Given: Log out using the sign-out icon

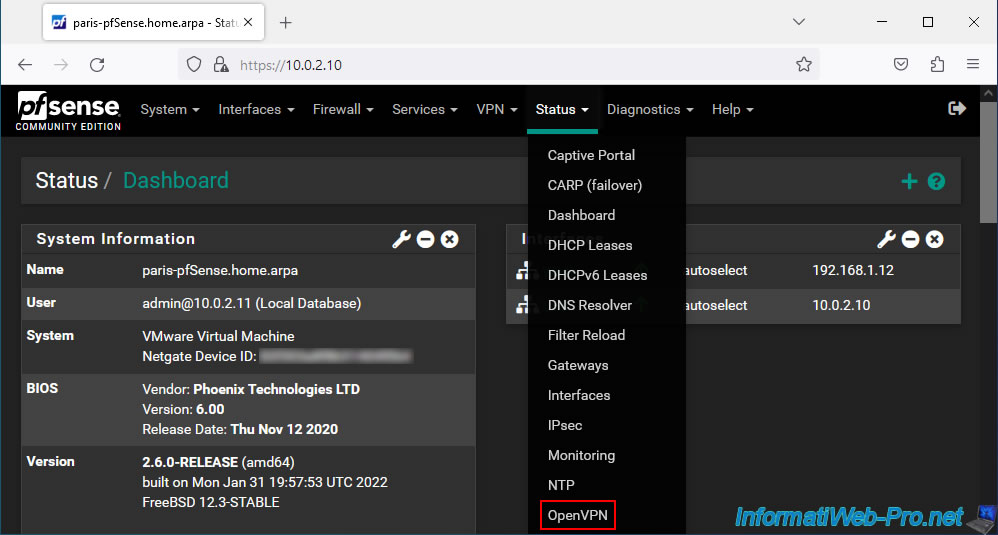Looking at the screenshot, I should [957, 109].
